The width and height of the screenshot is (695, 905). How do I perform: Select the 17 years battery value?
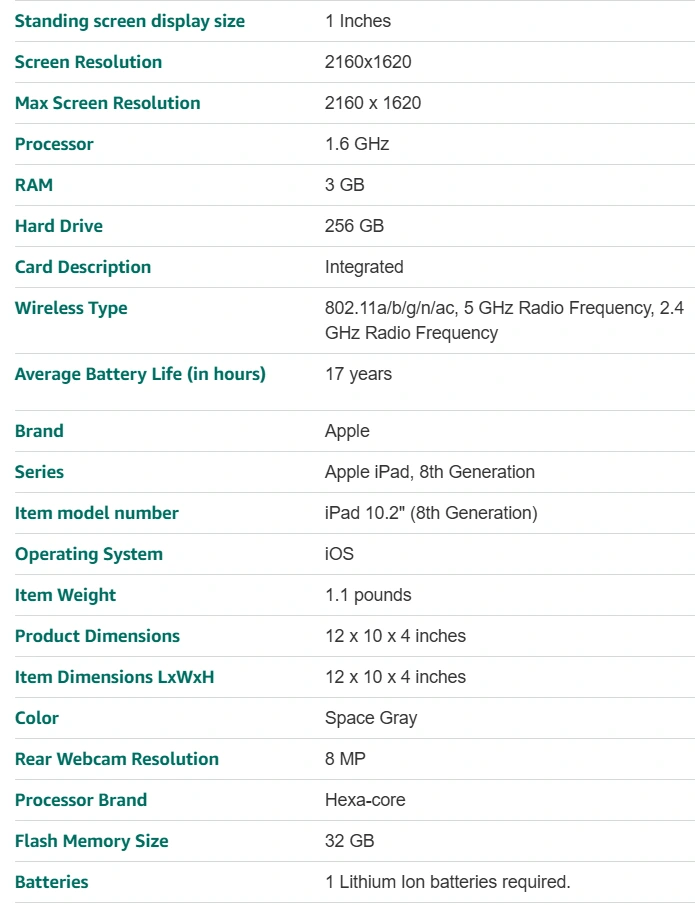(x=358, y=374)
